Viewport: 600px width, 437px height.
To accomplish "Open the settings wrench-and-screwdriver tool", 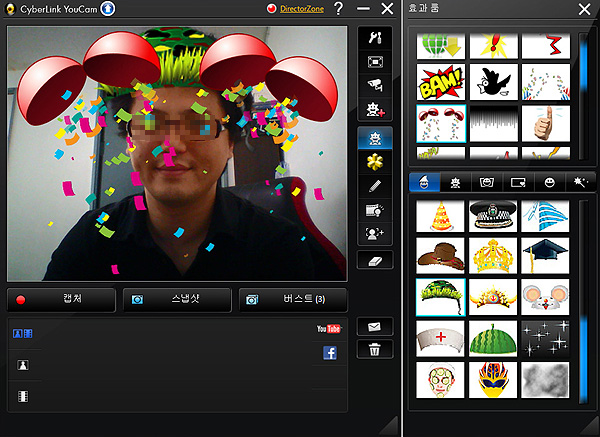I will pyautogui.click(x=374, y=38).
